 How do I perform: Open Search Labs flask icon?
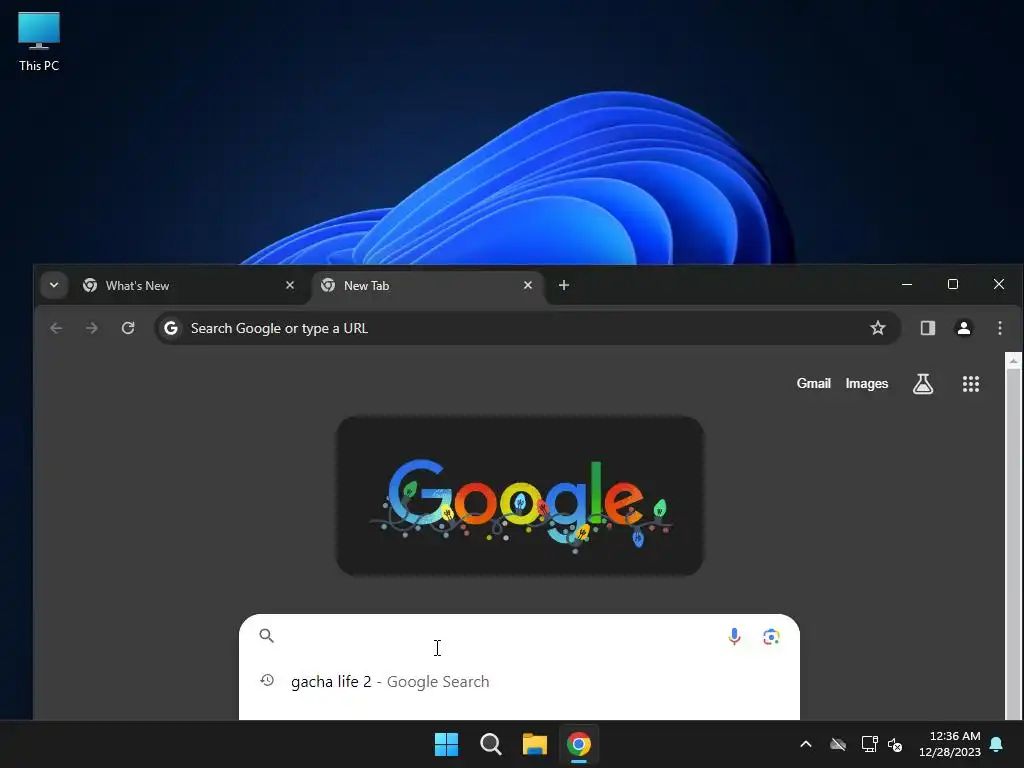[923, 383]
